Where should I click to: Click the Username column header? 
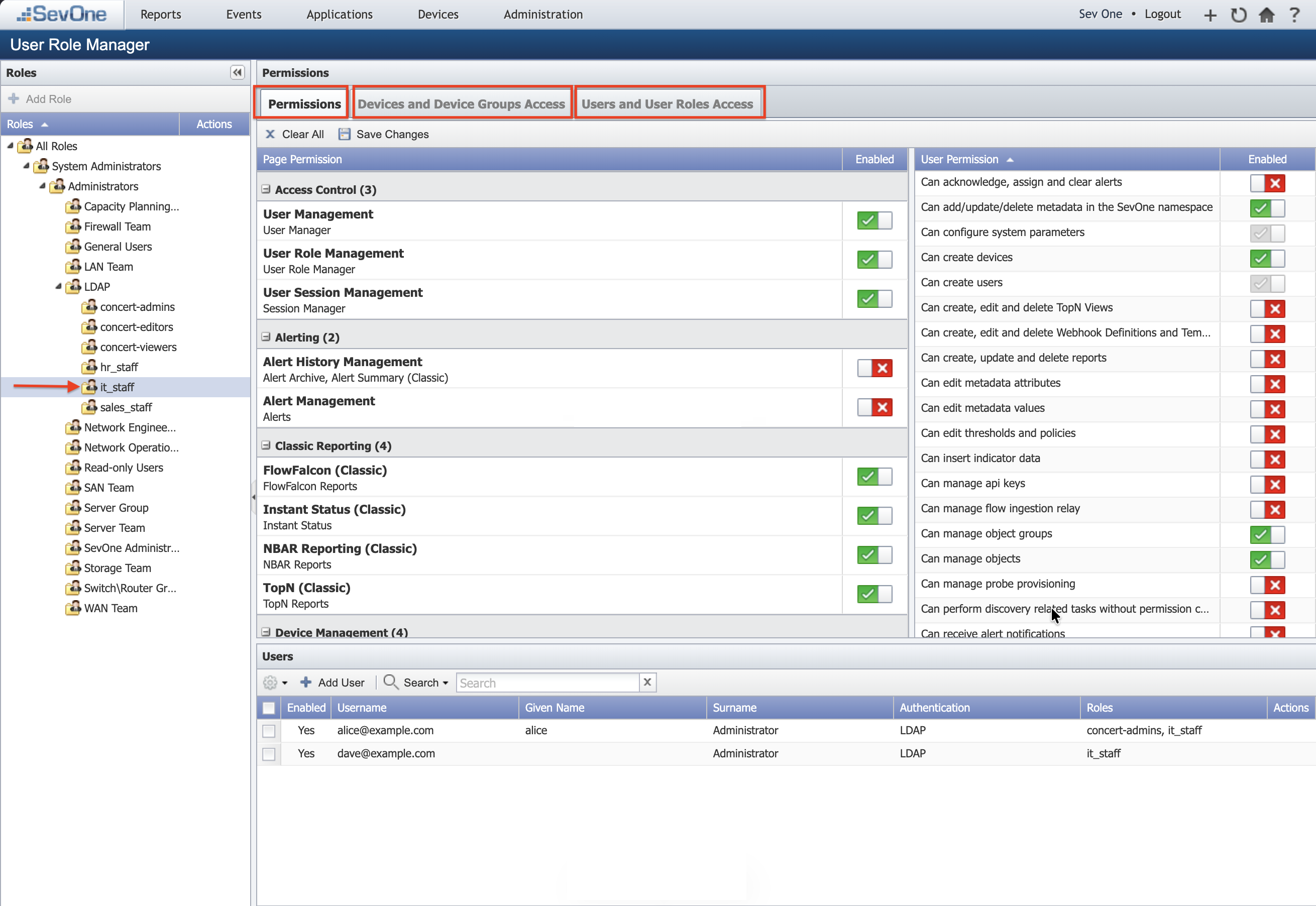point(425,707)
